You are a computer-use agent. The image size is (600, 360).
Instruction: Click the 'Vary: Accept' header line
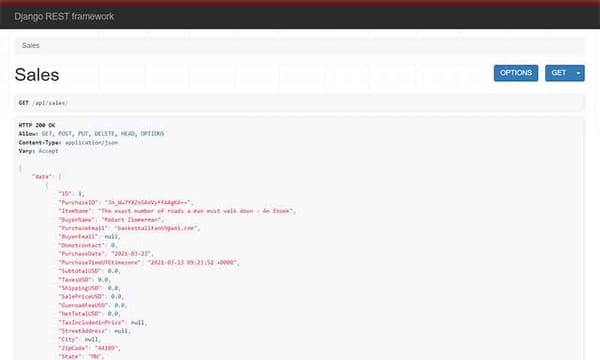click(x=38, y=151)
